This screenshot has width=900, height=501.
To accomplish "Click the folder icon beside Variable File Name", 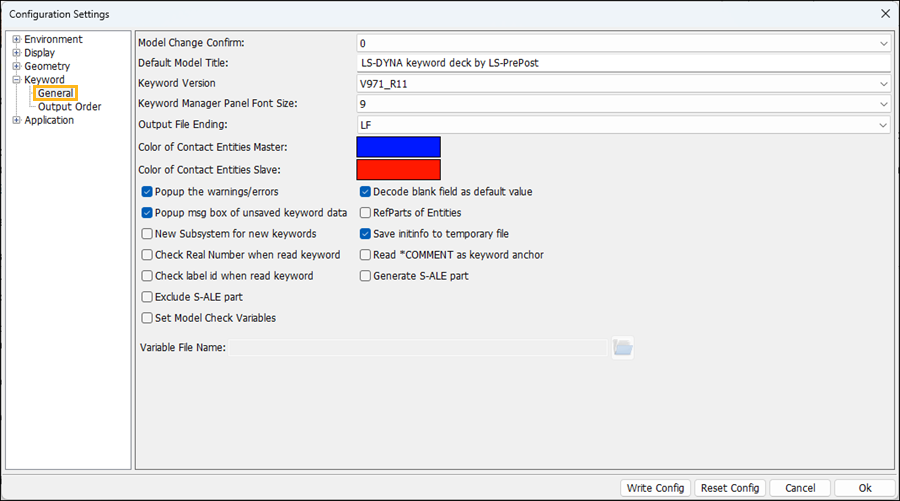I will click(623, 347).
